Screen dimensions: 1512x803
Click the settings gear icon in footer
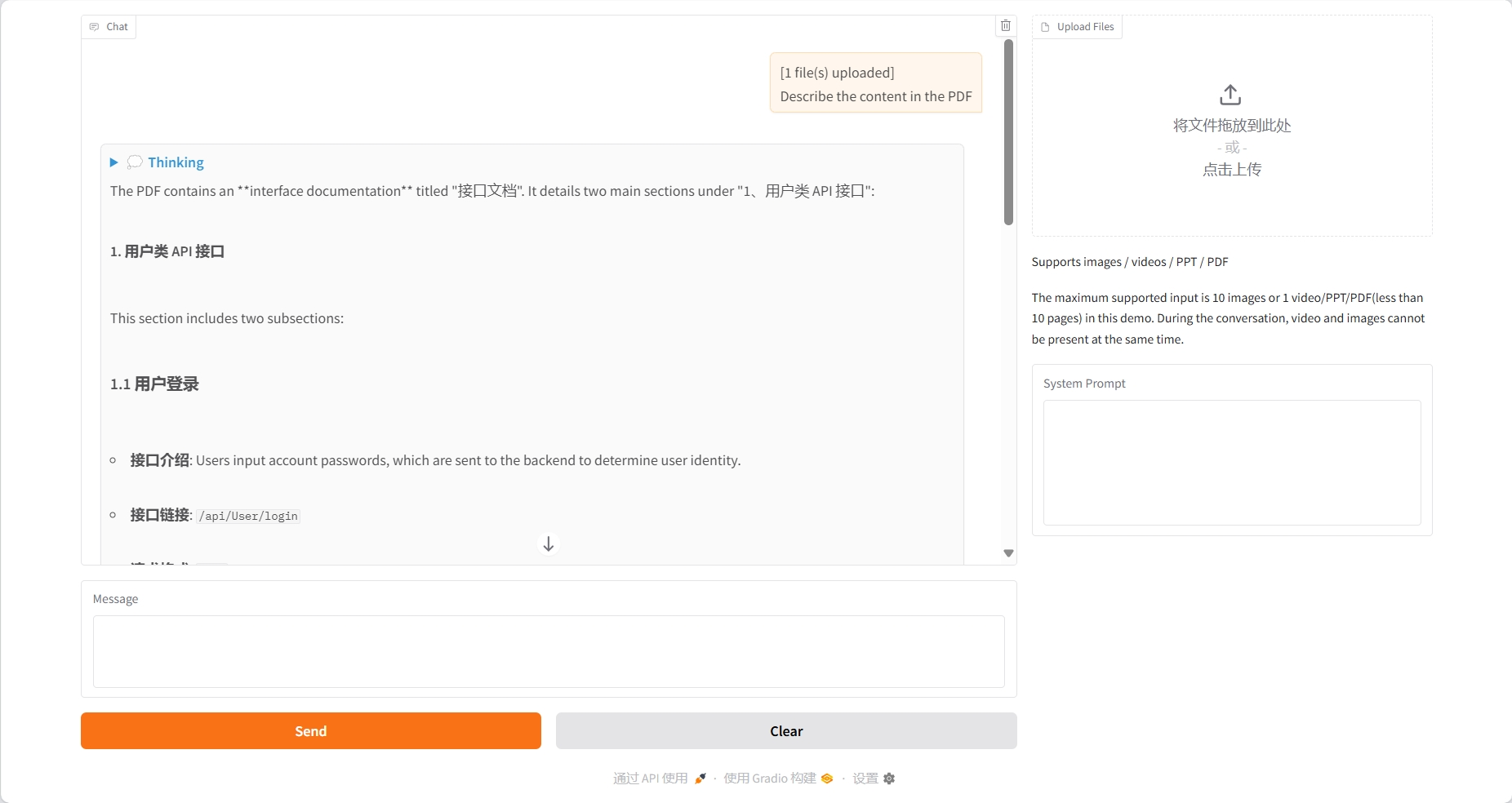(889, 779)
